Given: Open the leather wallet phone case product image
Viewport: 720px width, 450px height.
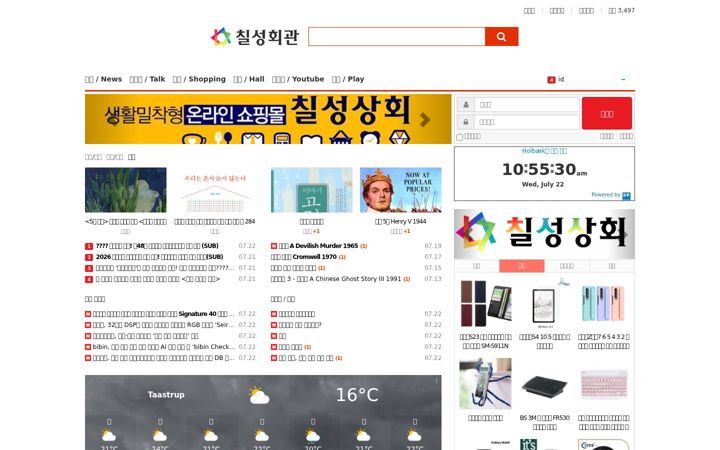Looking at the screenshot, I should click(485, 304).
